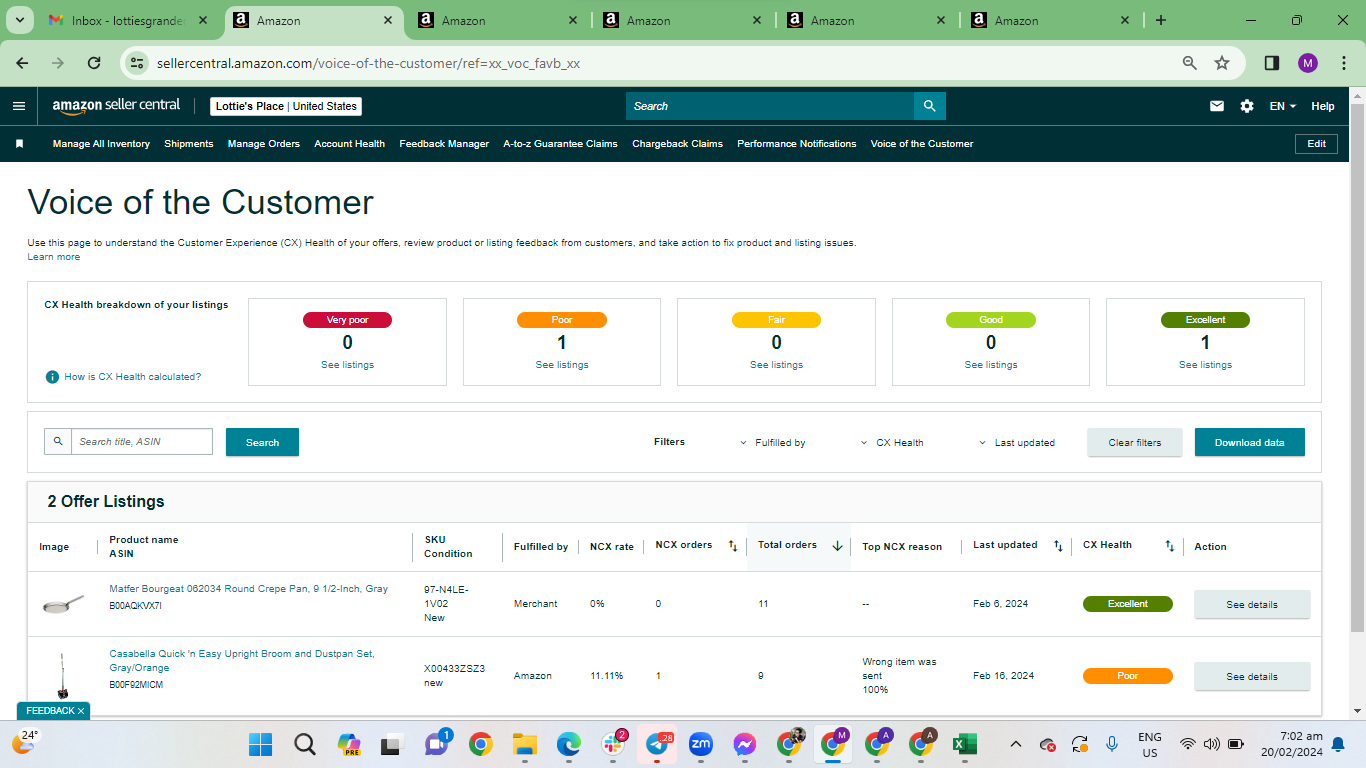Expand the CX Health filter

pos(892,443)
